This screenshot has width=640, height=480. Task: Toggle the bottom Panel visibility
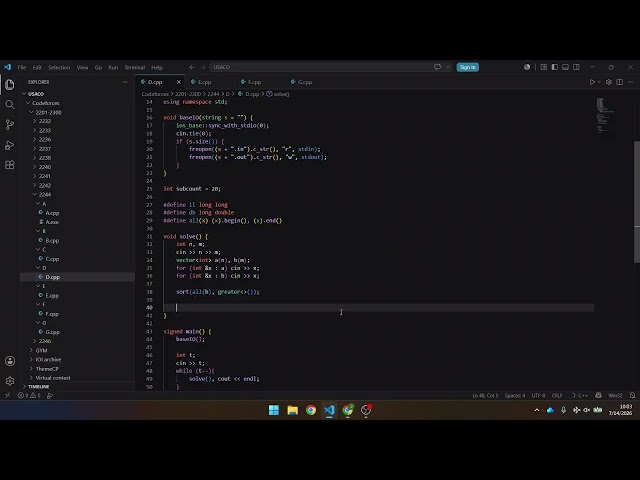point(565,67)
